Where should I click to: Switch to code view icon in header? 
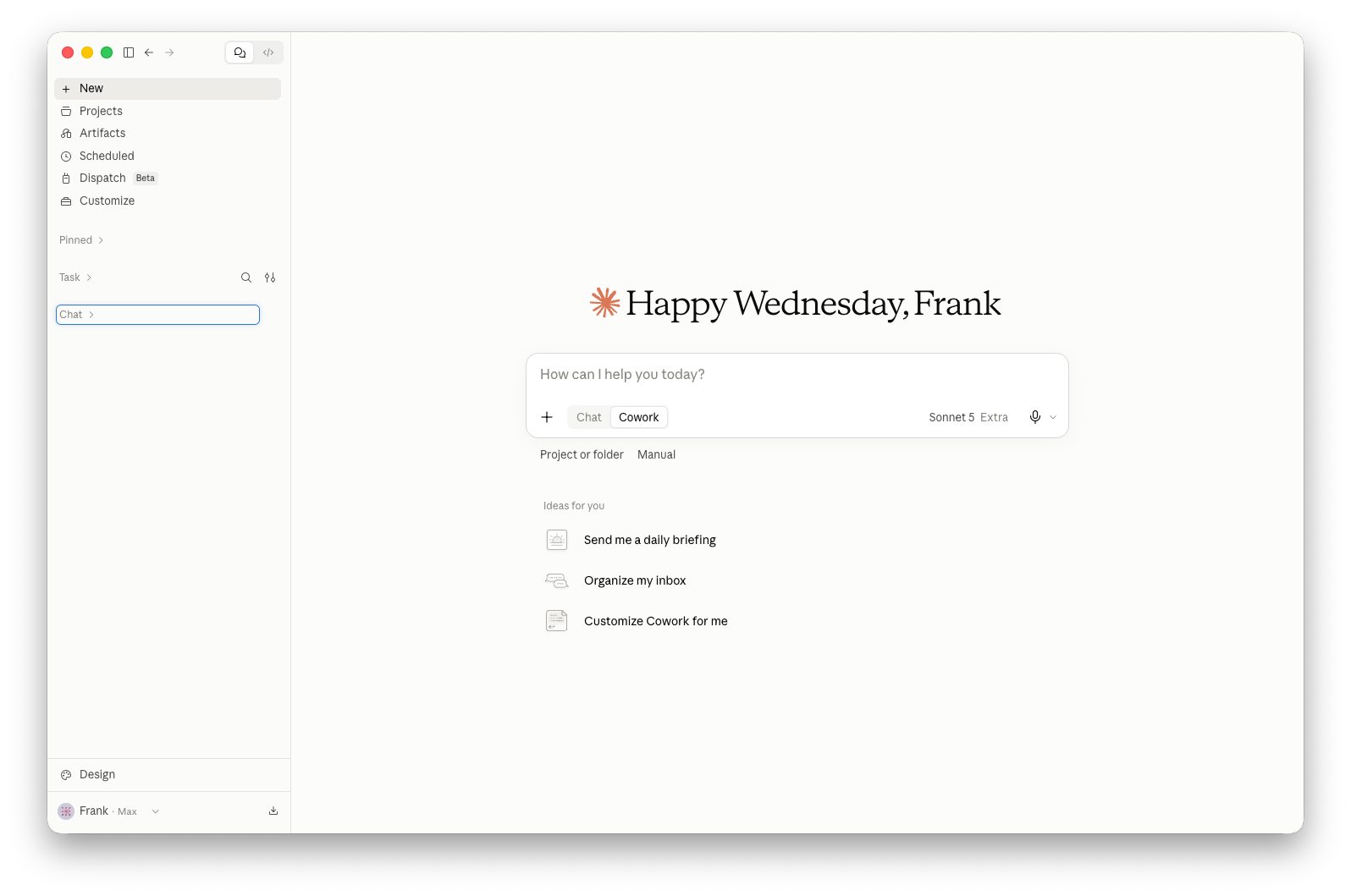[268, 52]
